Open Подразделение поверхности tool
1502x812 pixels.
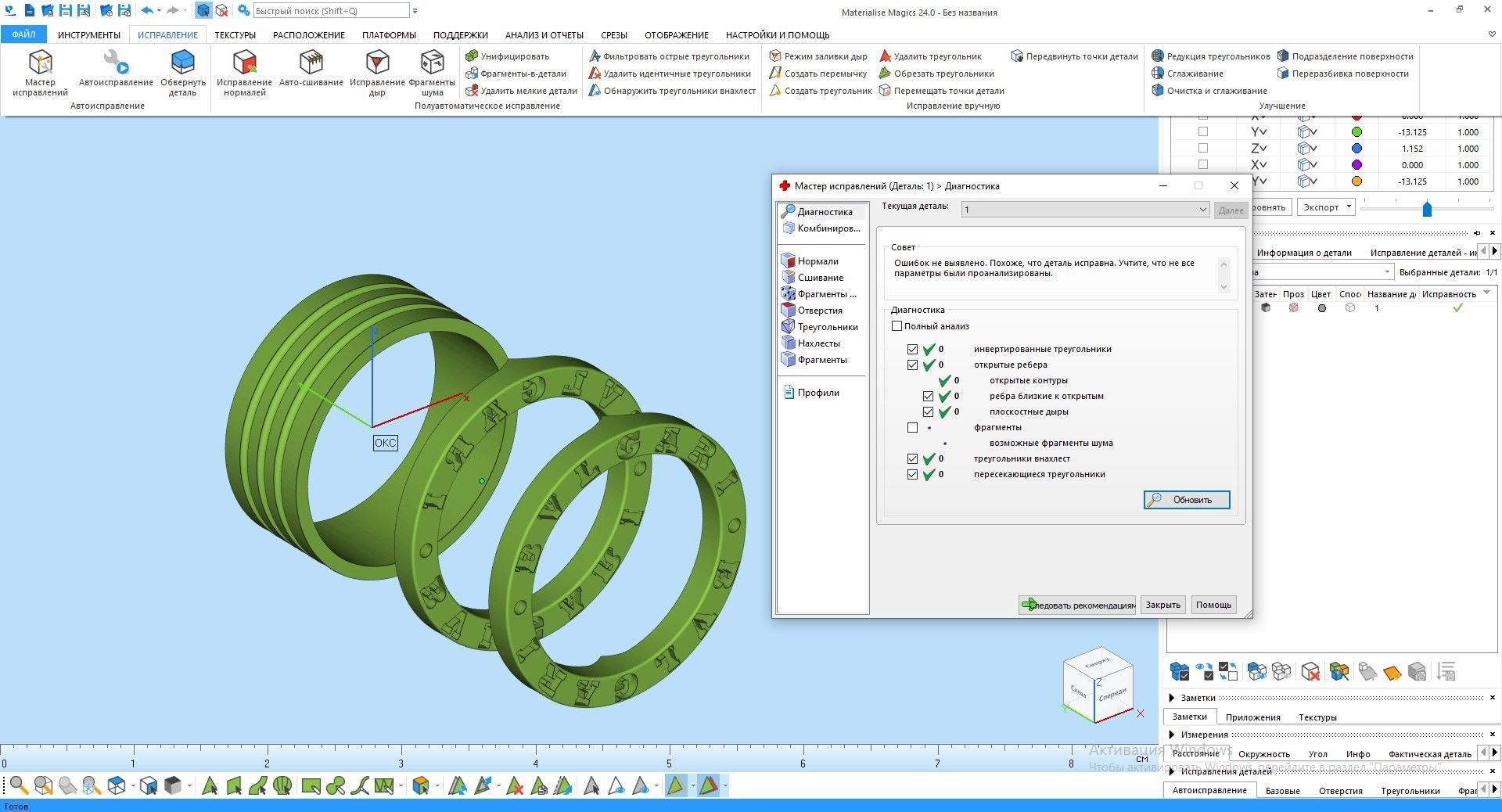1345,56
